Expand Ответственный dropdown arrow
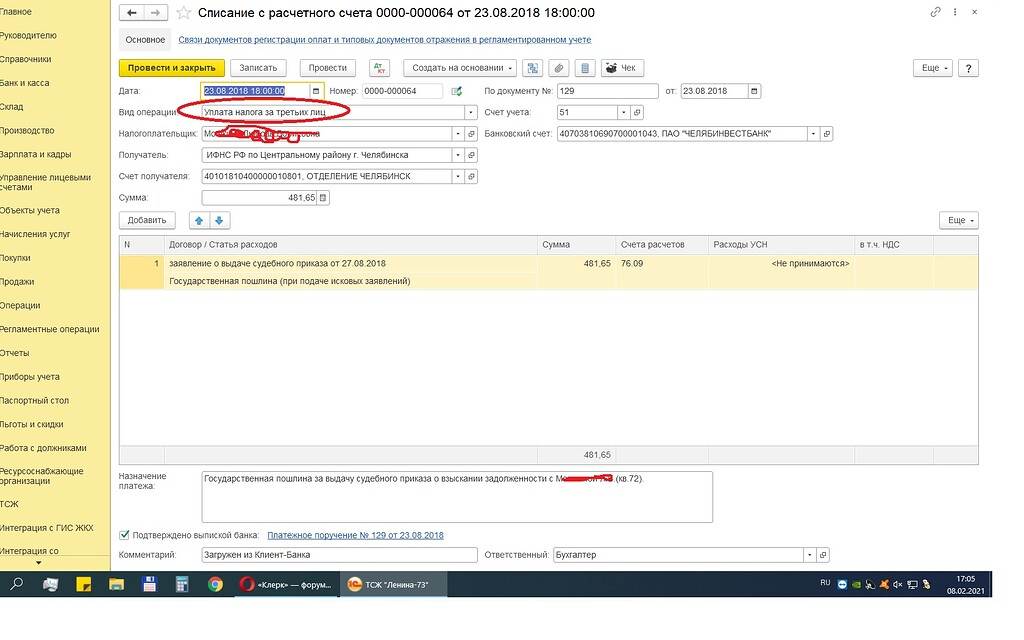Image resolution: width=1024 pixels, height=640 pixels. pos(810,555)
